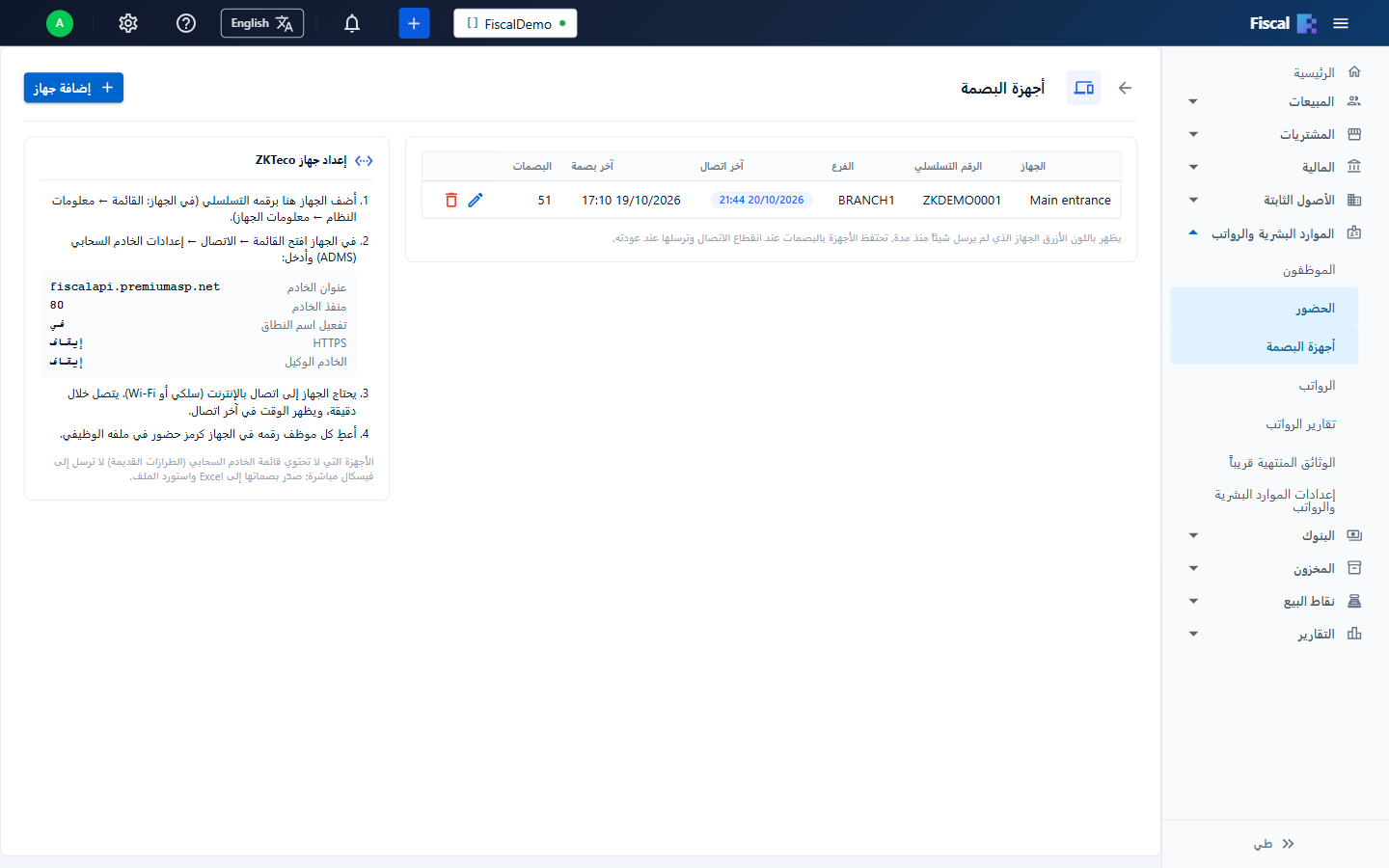
Task: Expand the المبيعات menu arrow
Action: (1193, 101)
